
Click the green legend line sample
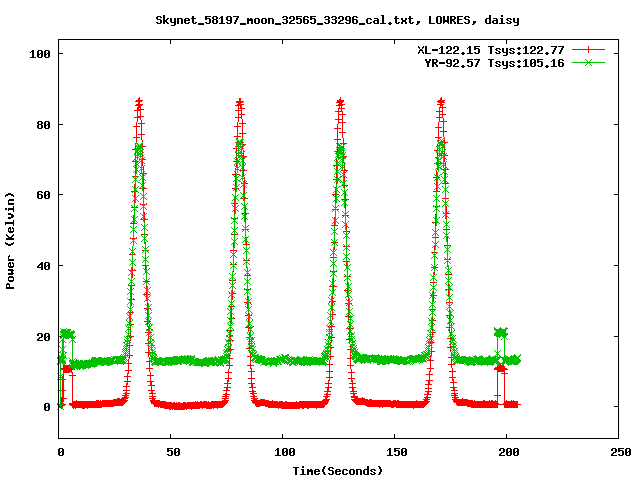588,63
